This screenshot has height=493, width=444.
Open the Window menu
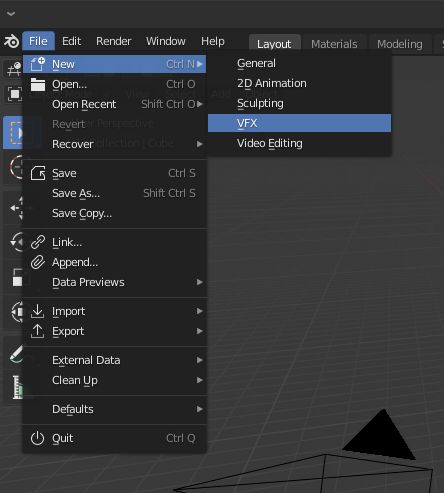point(166,41)
